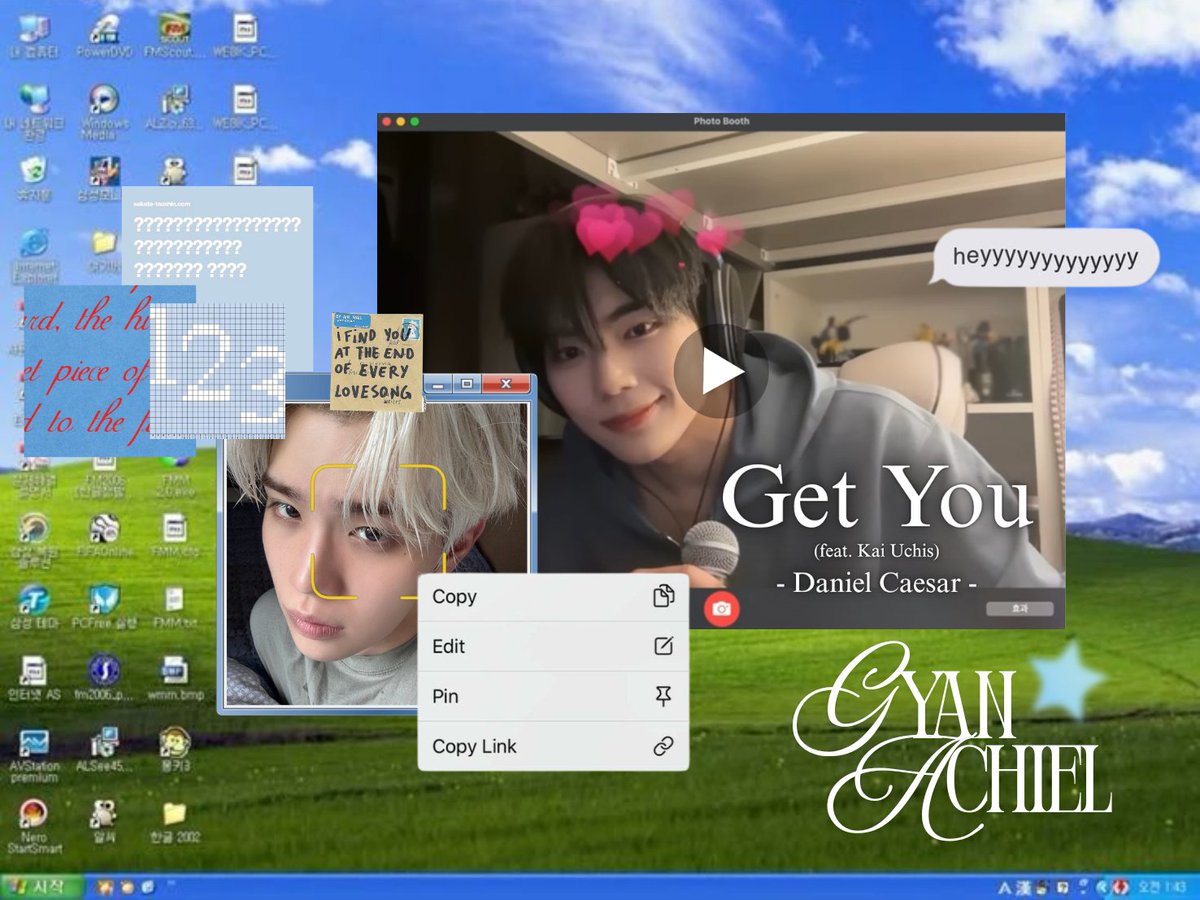
Task: Click the blonde portrait photo
Action: coord(377,553)
